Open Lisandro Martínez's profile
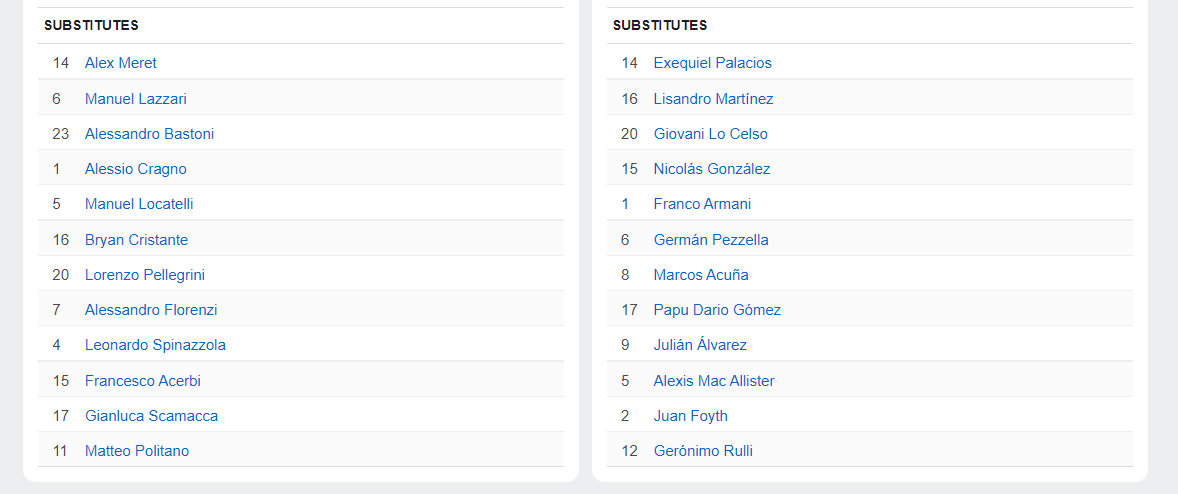 (x=713, y=99)
